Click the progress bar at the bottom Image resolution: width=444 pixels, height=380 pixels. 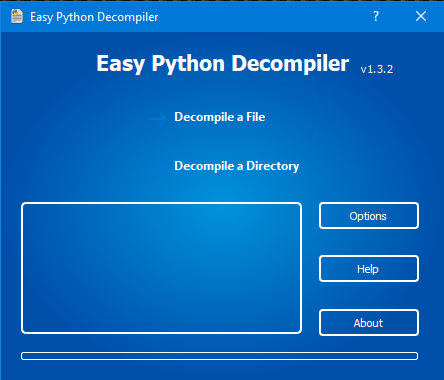[219, 356]
